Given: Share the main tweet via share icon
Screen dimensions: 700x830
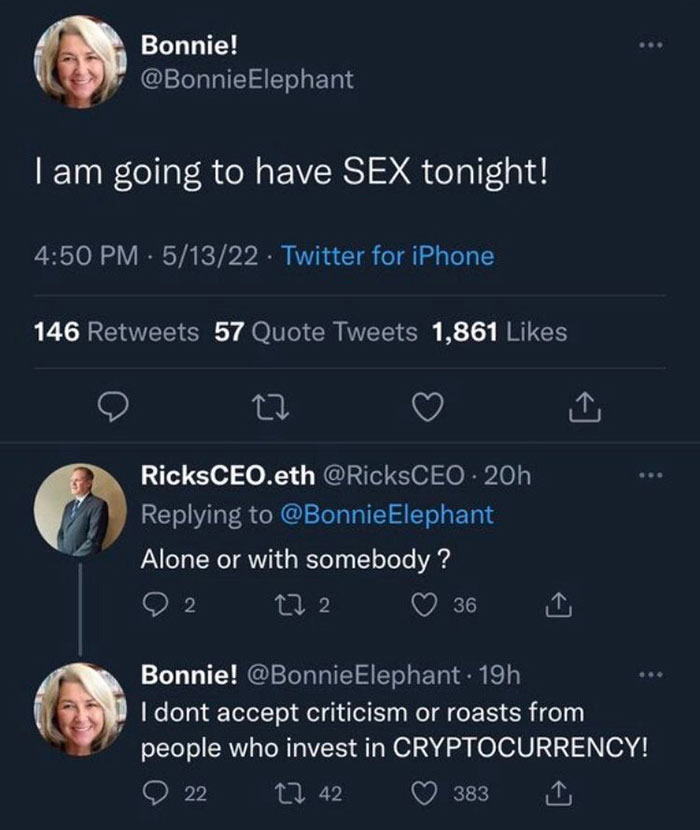Looking at the screenshot, I should pyautogui.click(x=585, y=407).
